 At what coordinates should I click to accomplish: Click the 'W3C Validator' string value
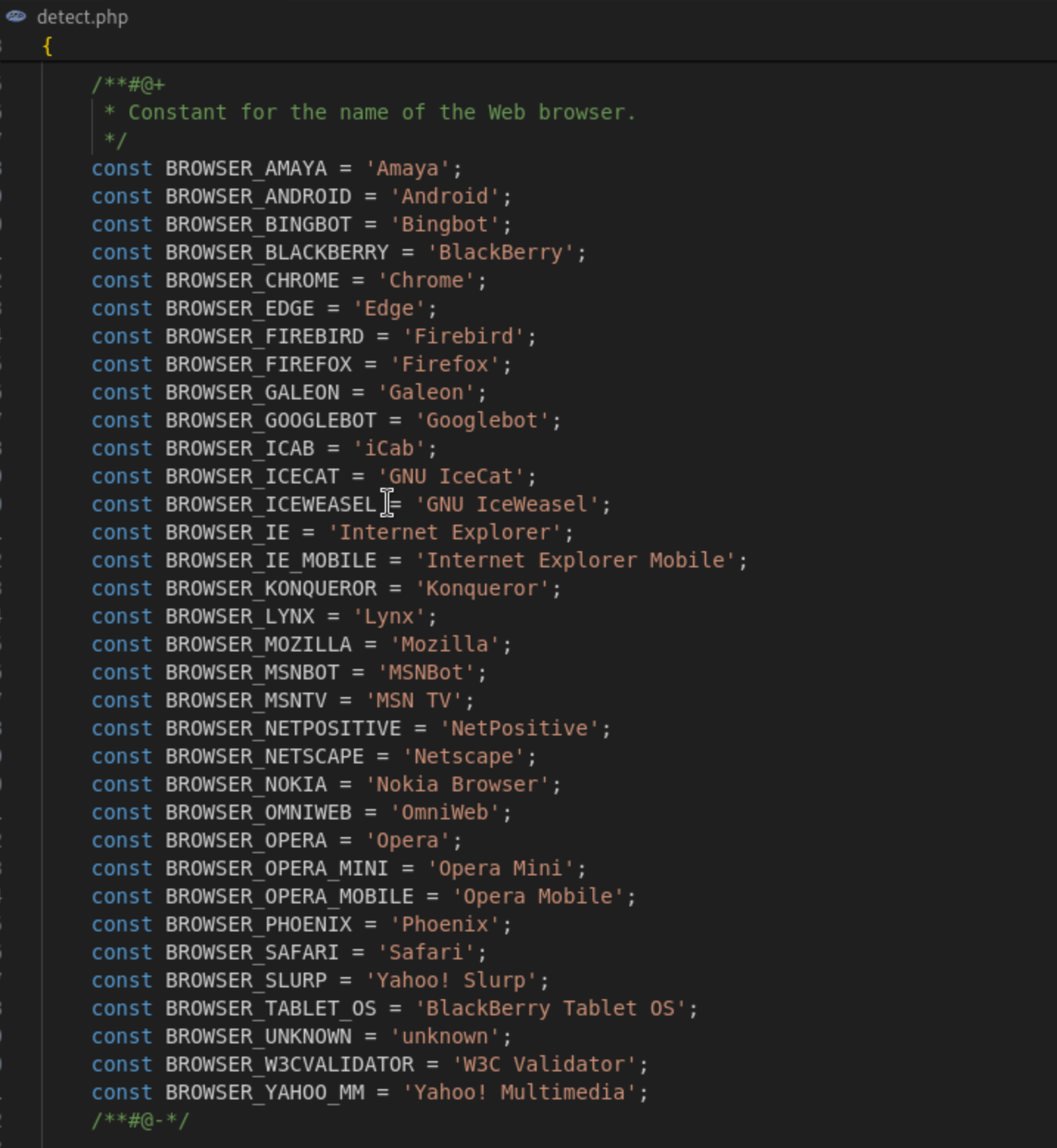tap(544, 1065)
